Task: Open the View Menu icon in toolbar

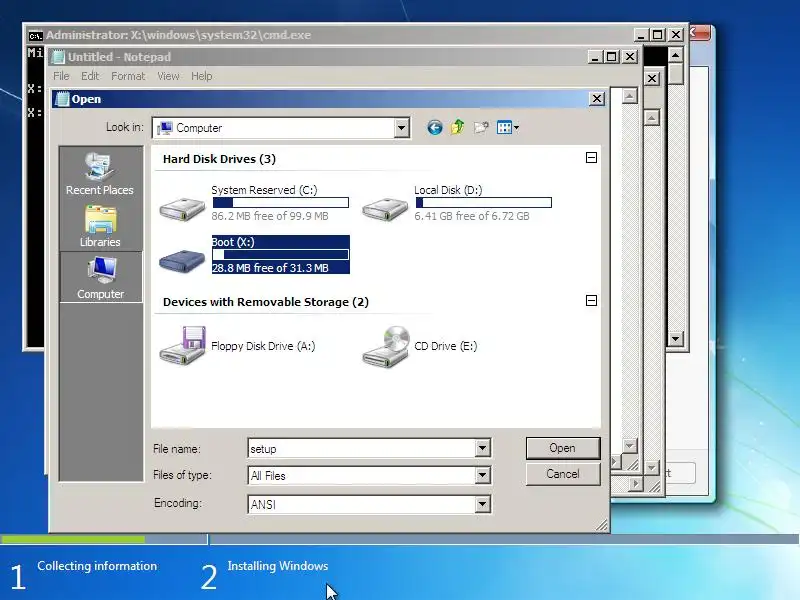Action: click(508, 127)
